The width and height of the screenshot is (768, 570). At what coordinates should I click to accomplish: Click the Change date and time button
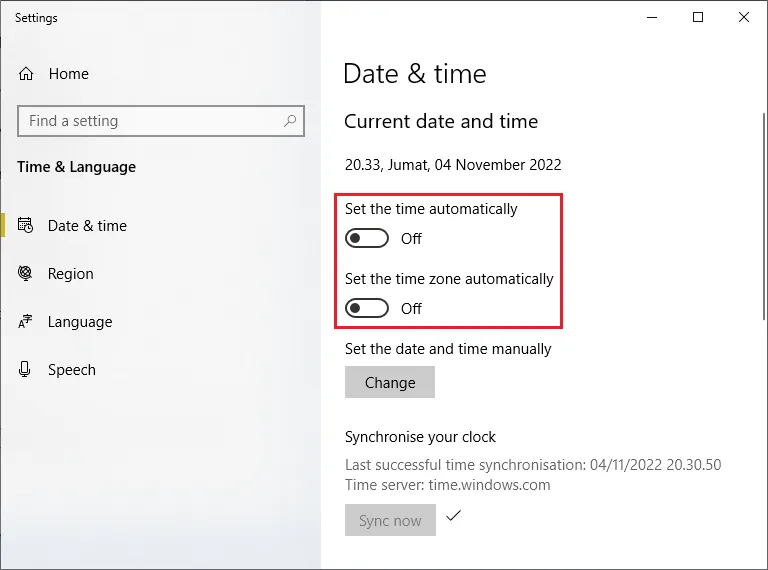tap(390, 382)
